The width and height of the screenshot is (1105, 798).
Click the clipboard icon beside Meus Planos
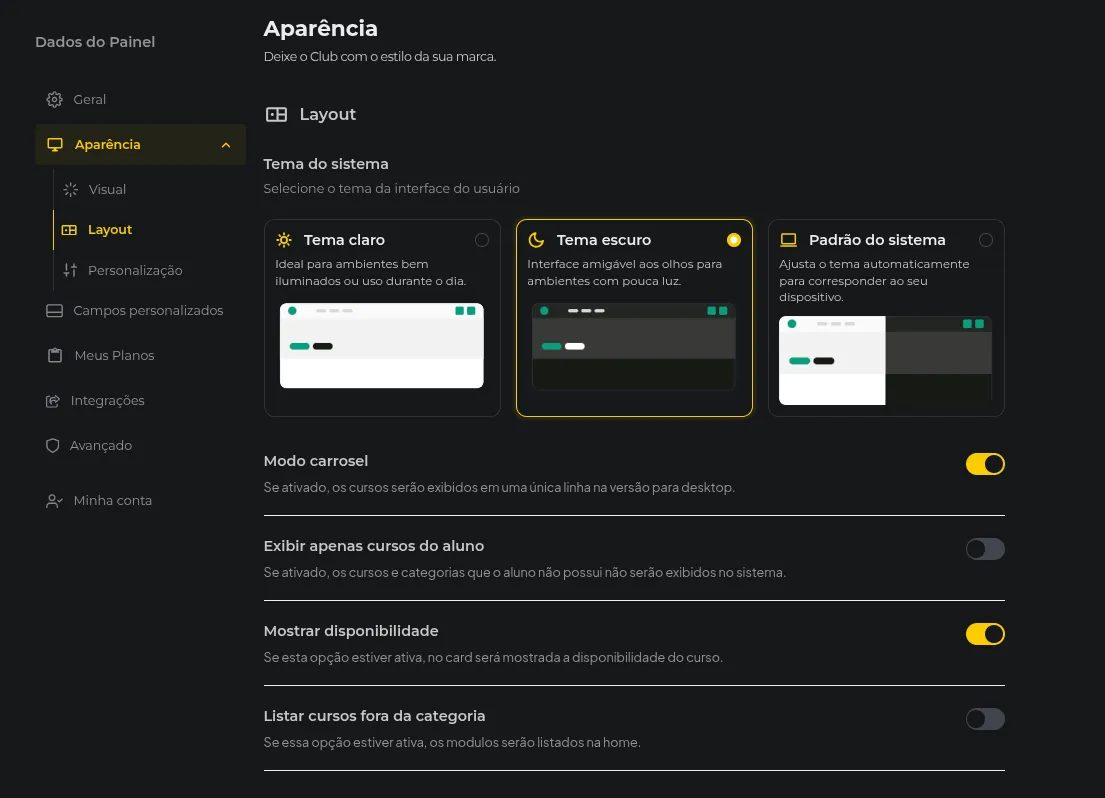click(x=55, y=355)
